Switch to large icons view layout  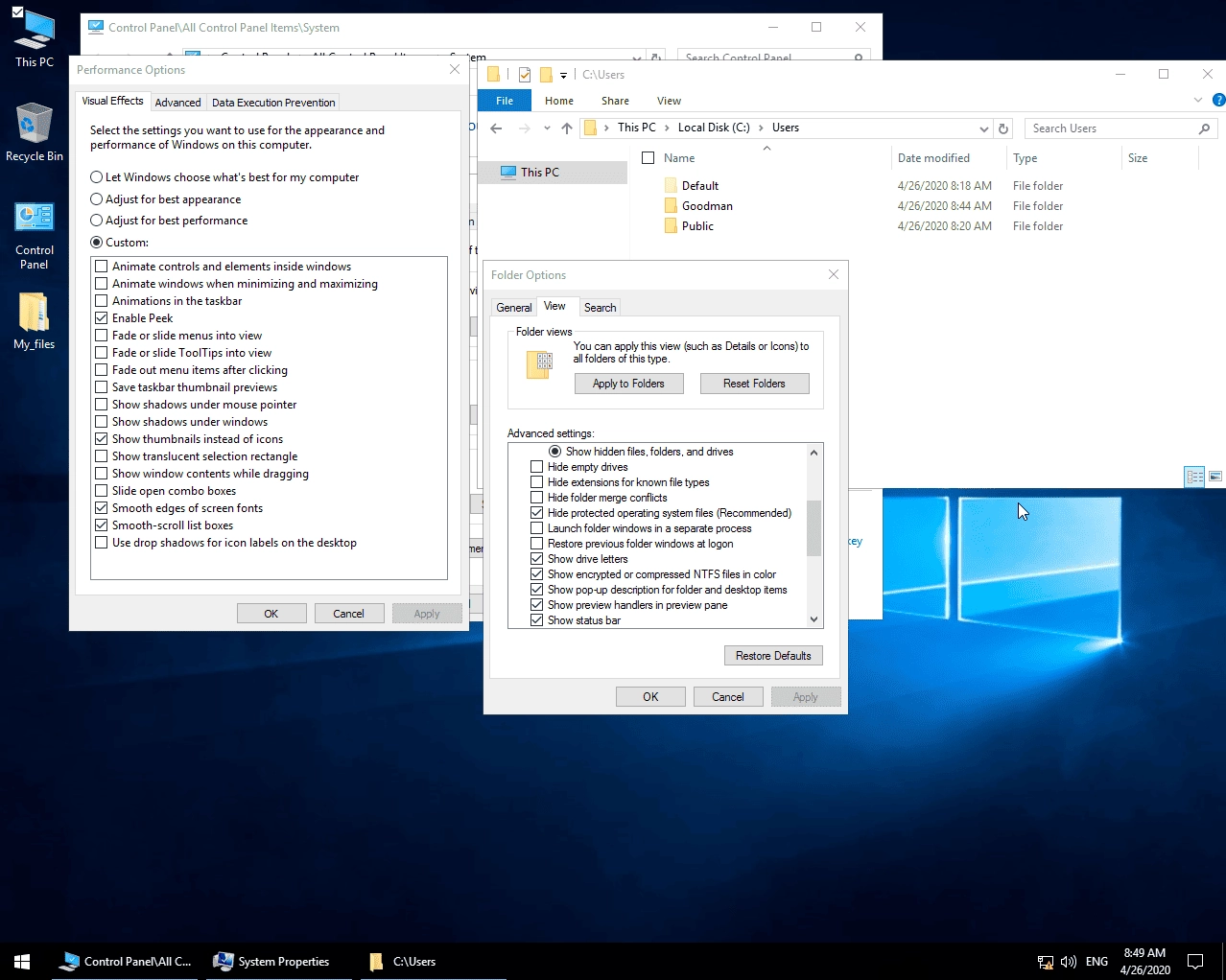pos(1215,477)
